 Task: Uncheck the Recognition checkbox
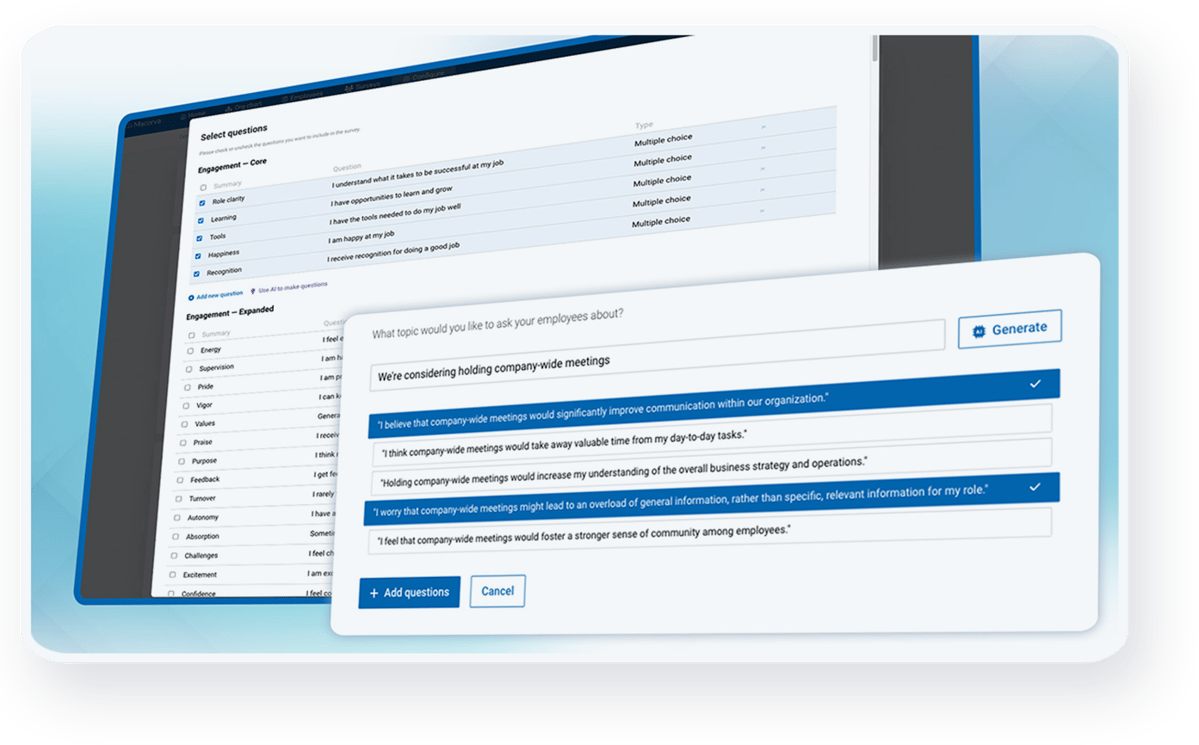[x=196, y=273]
